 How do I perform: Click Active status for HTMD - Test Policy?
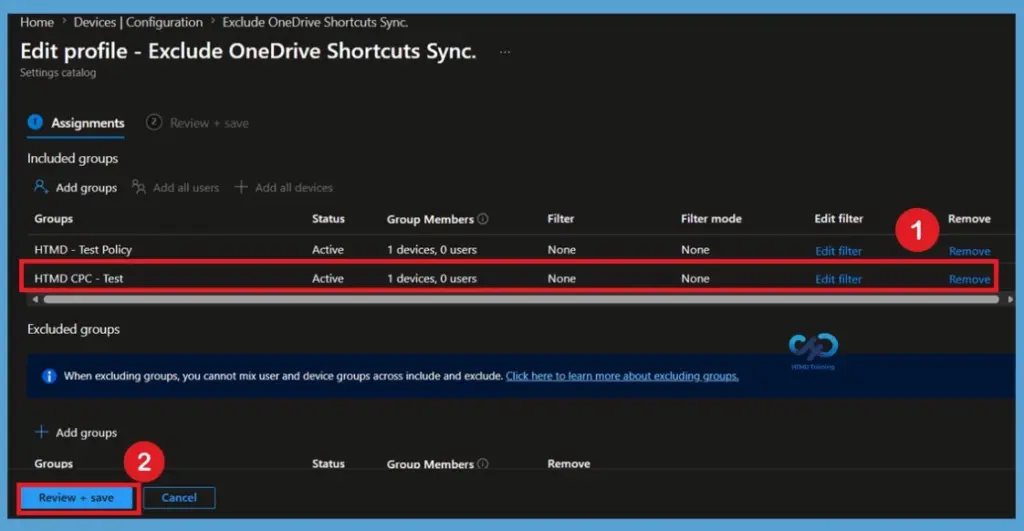click(x=328, y=249)
